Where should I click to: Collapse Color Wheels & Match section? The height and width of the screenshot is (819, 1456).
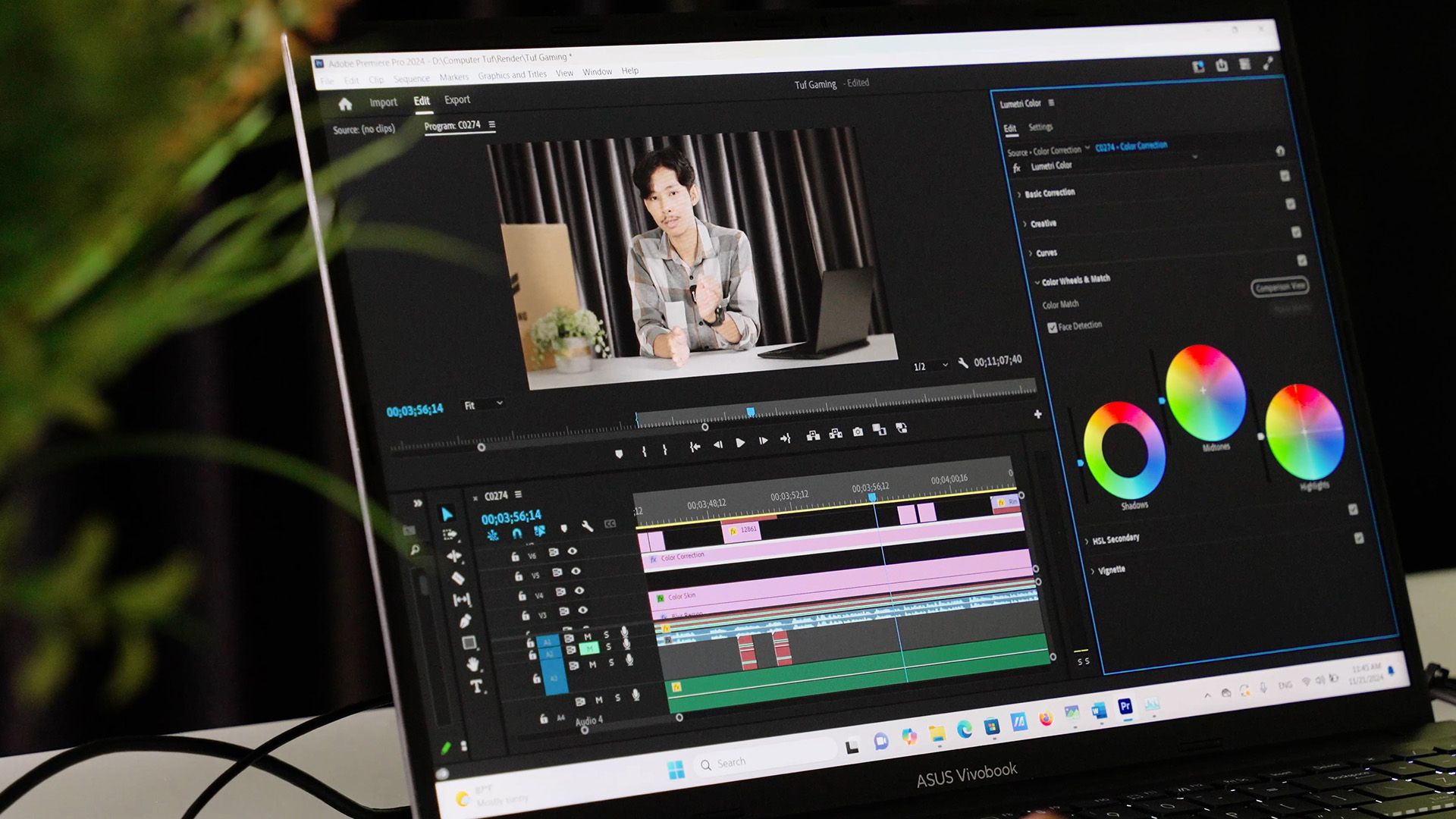[1037, 283]
